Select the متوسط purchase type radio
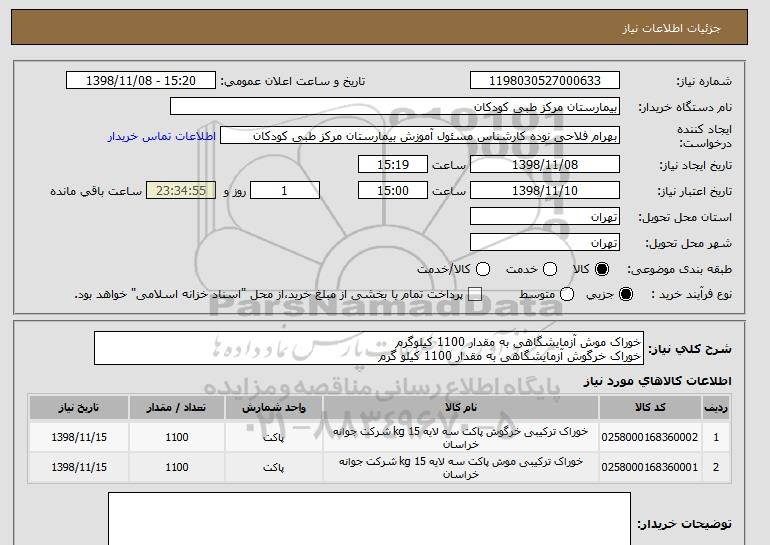This screenshot has height=545, width=770. point(567,294)
